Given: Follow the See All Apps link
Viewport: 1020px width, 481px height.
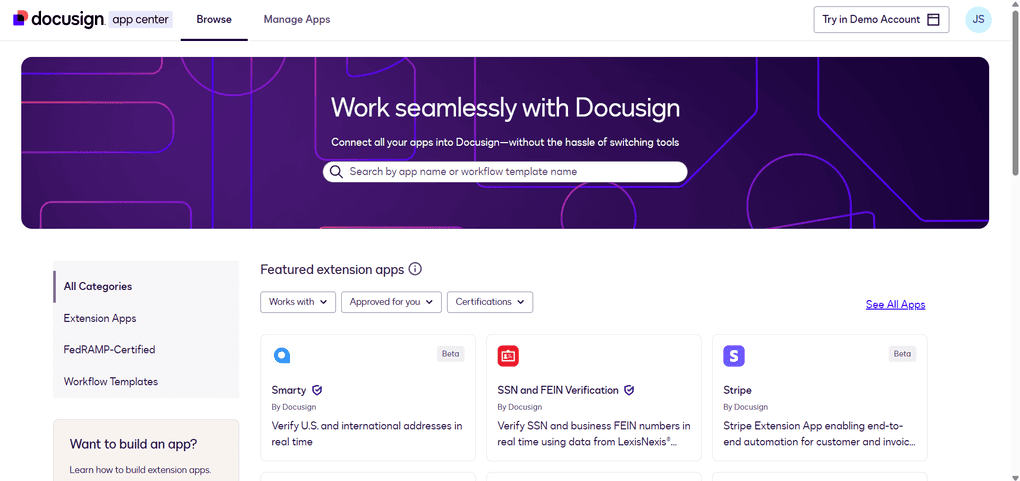Looking at the screenshot, I should pyautogui.click(x=895, y=305).
